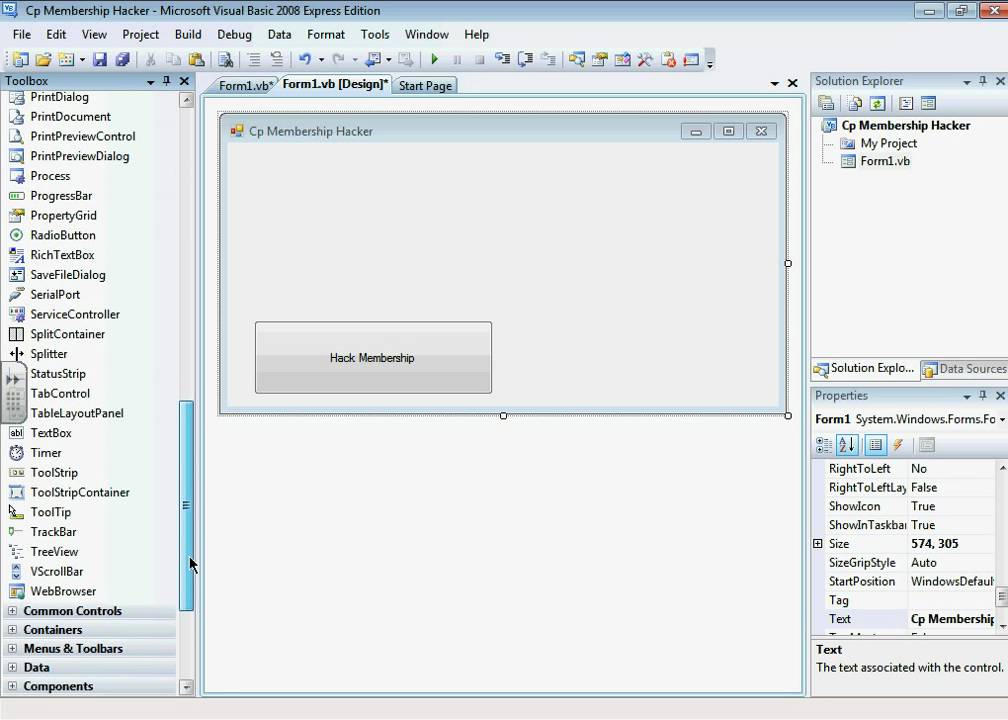
Task: Expand the Common Controls toolbox group
Action: (x=12, y=611)
